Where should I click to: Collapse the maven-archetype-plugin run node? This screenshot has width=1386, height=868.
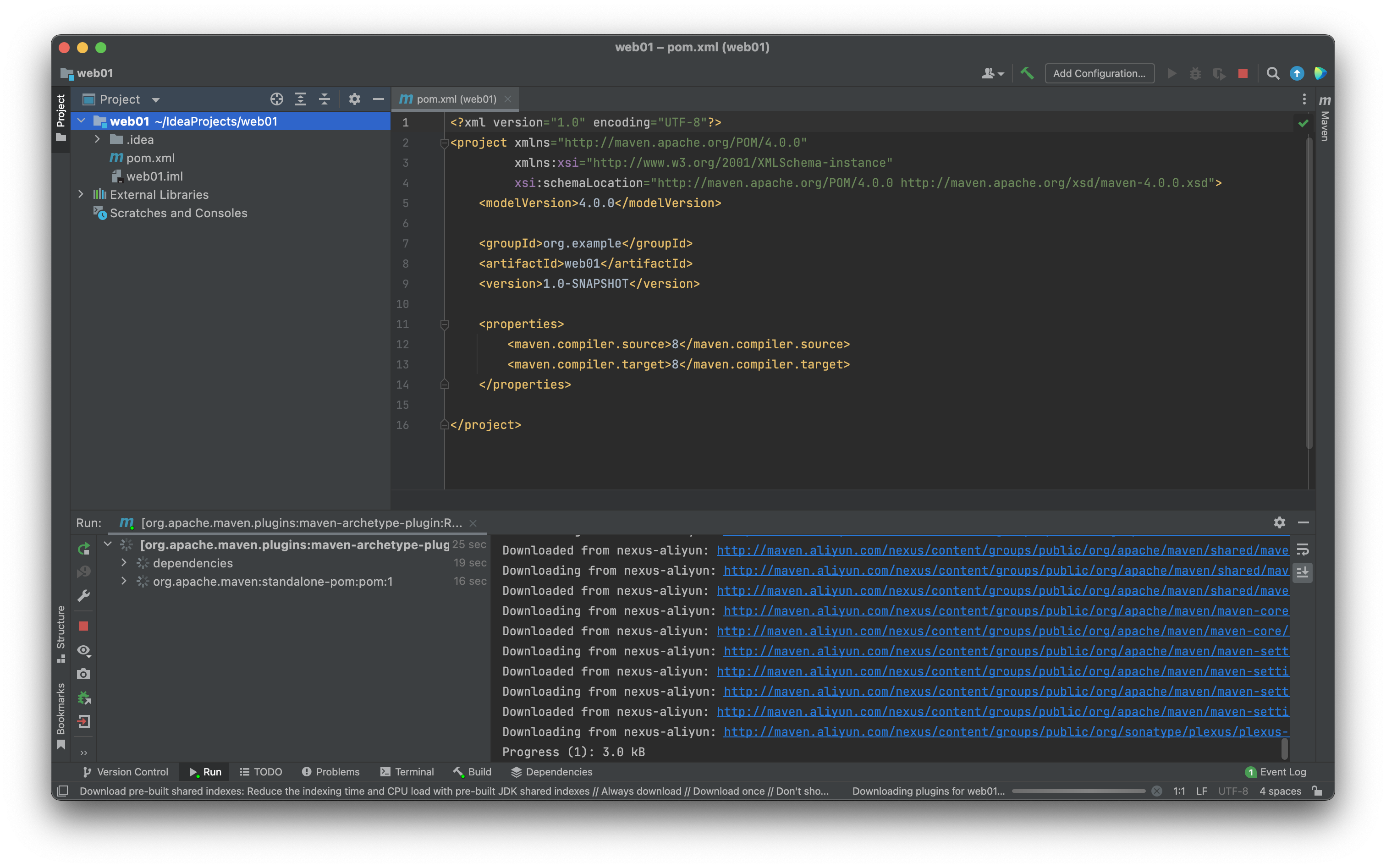click(x=108, y=544)
